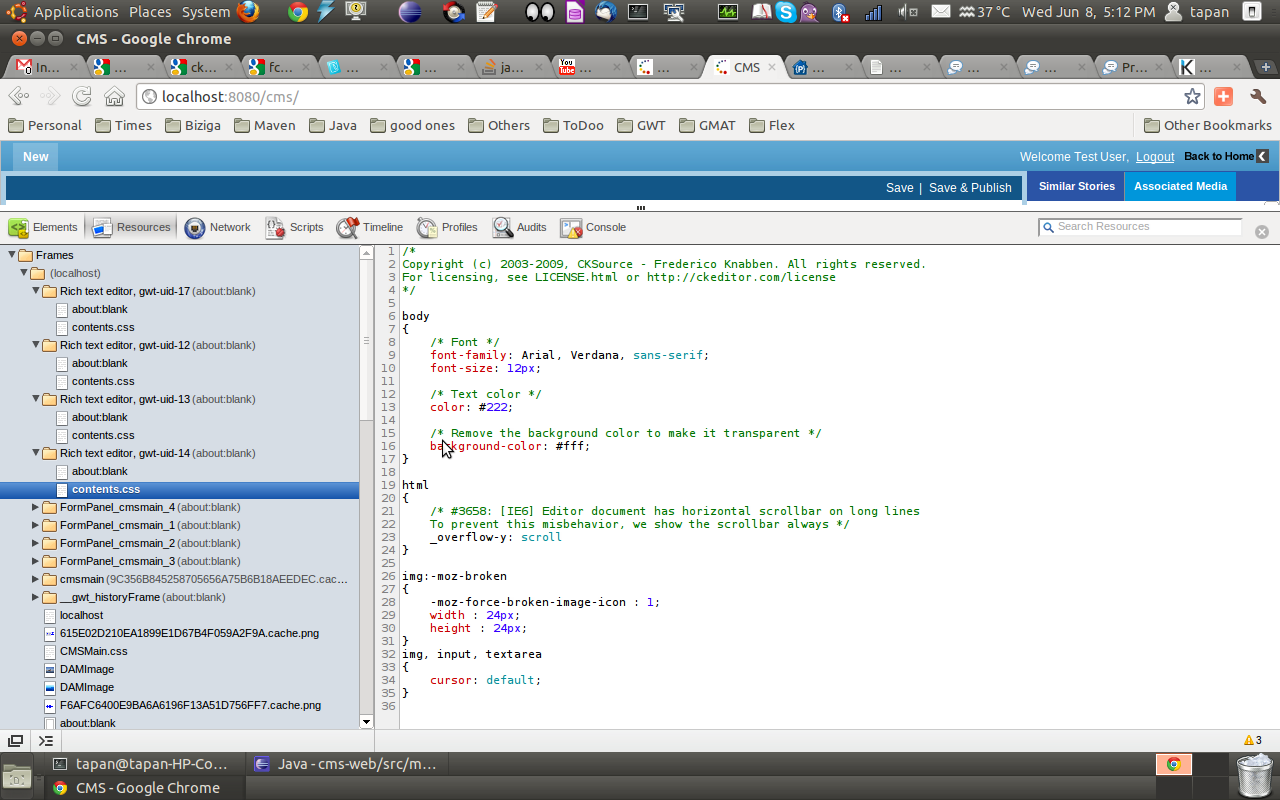Collapse the Frames tree node

12,256
